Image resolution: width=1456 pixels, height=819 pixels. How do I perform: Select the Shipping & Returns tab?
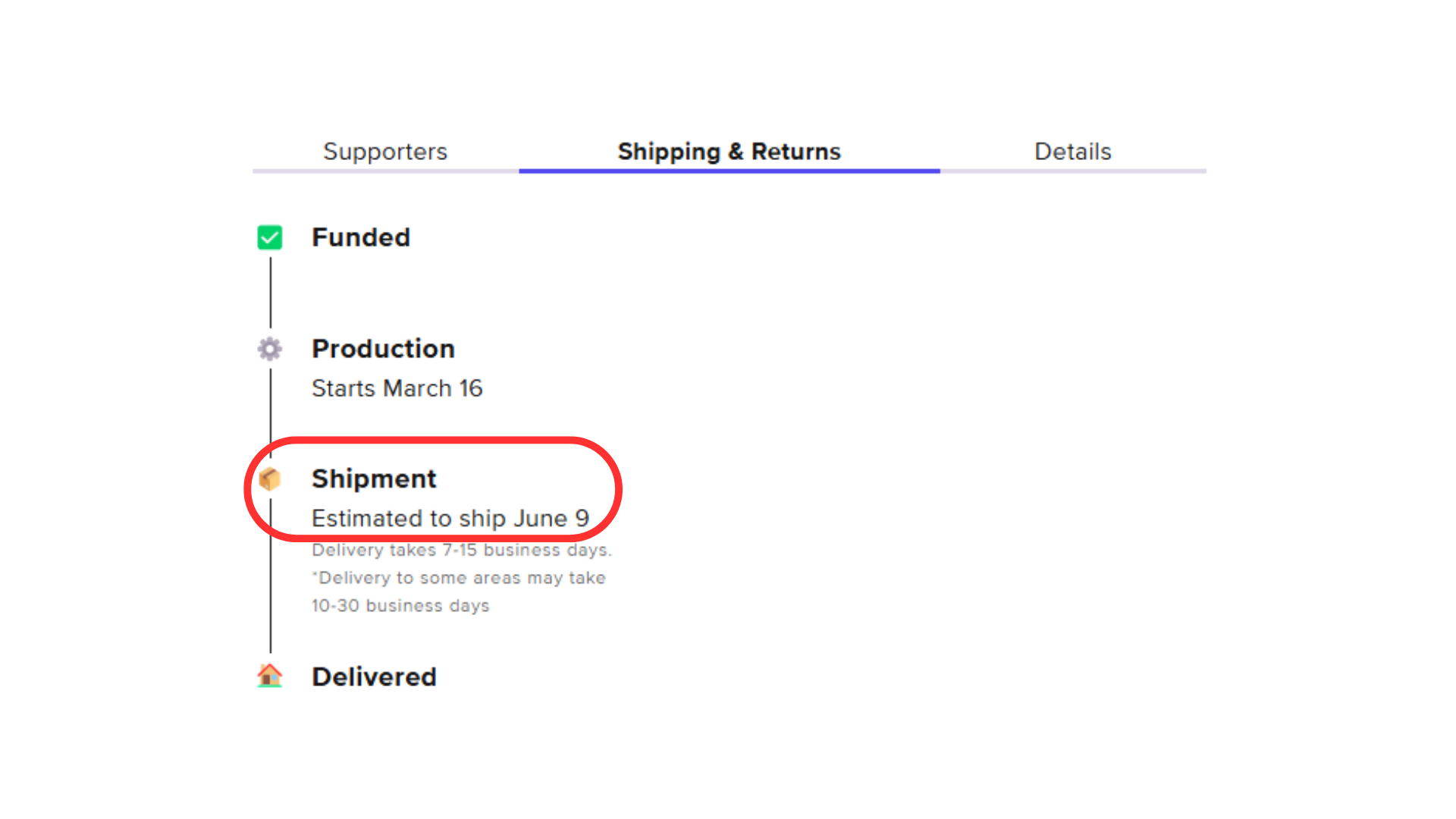pyautogui.click(x=730, y=151)
